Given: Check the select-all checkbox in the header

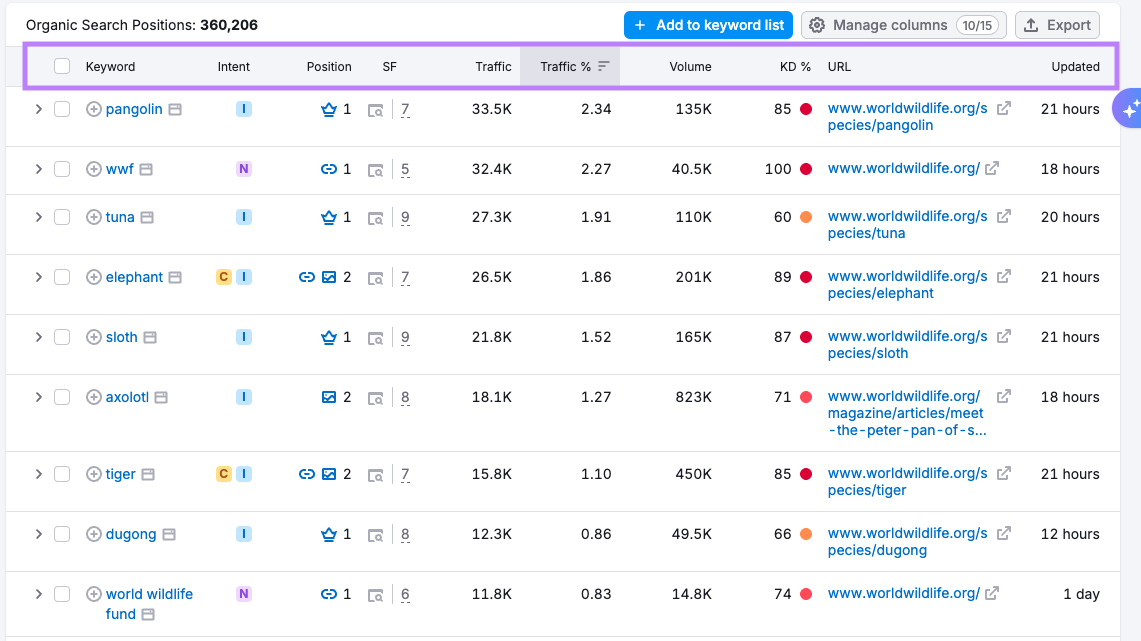Looking at the screenshot, I should (61, 66).
